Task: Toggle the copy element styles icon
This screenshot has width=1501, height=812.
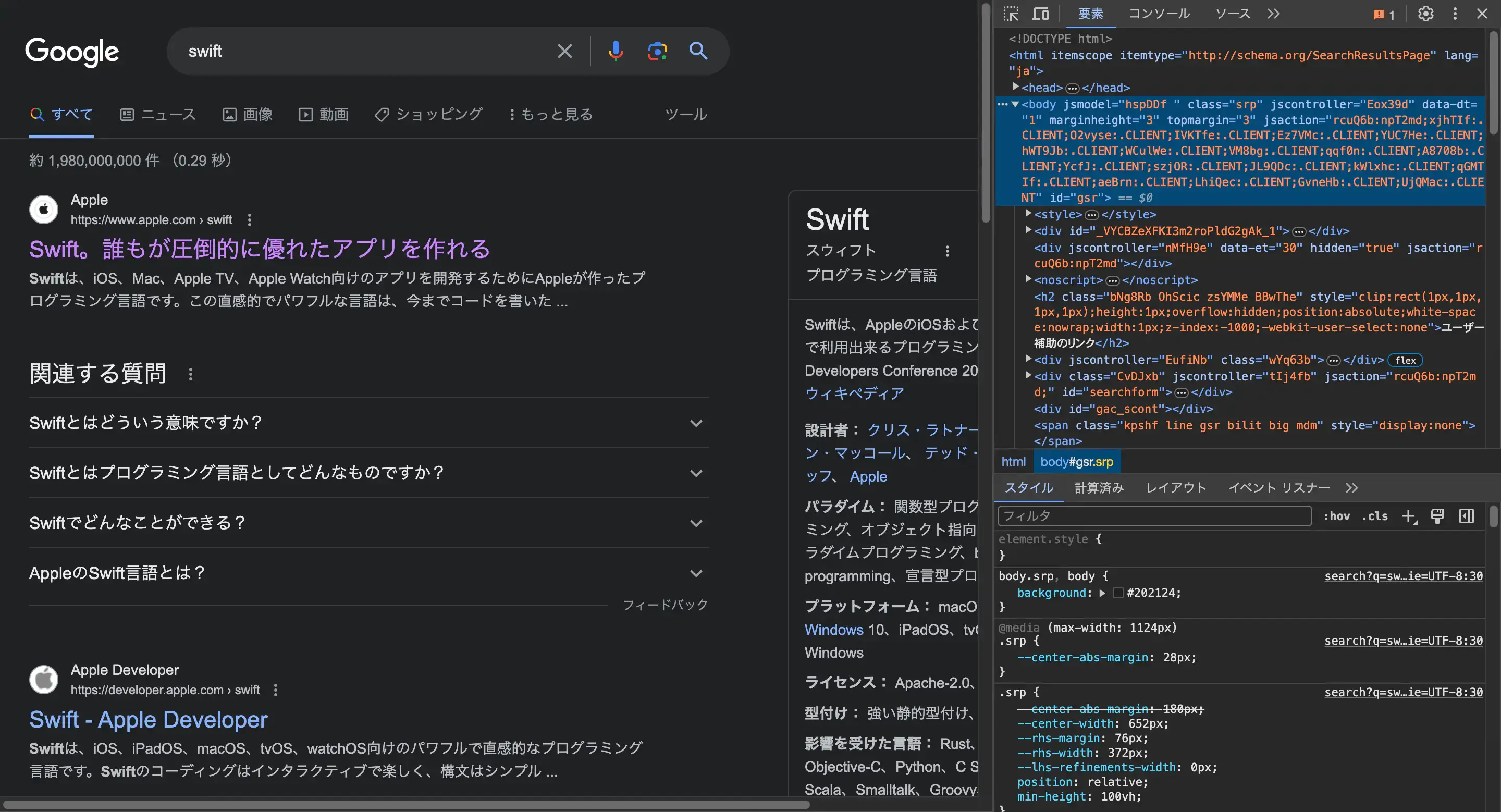Action: pos(1437,516)
